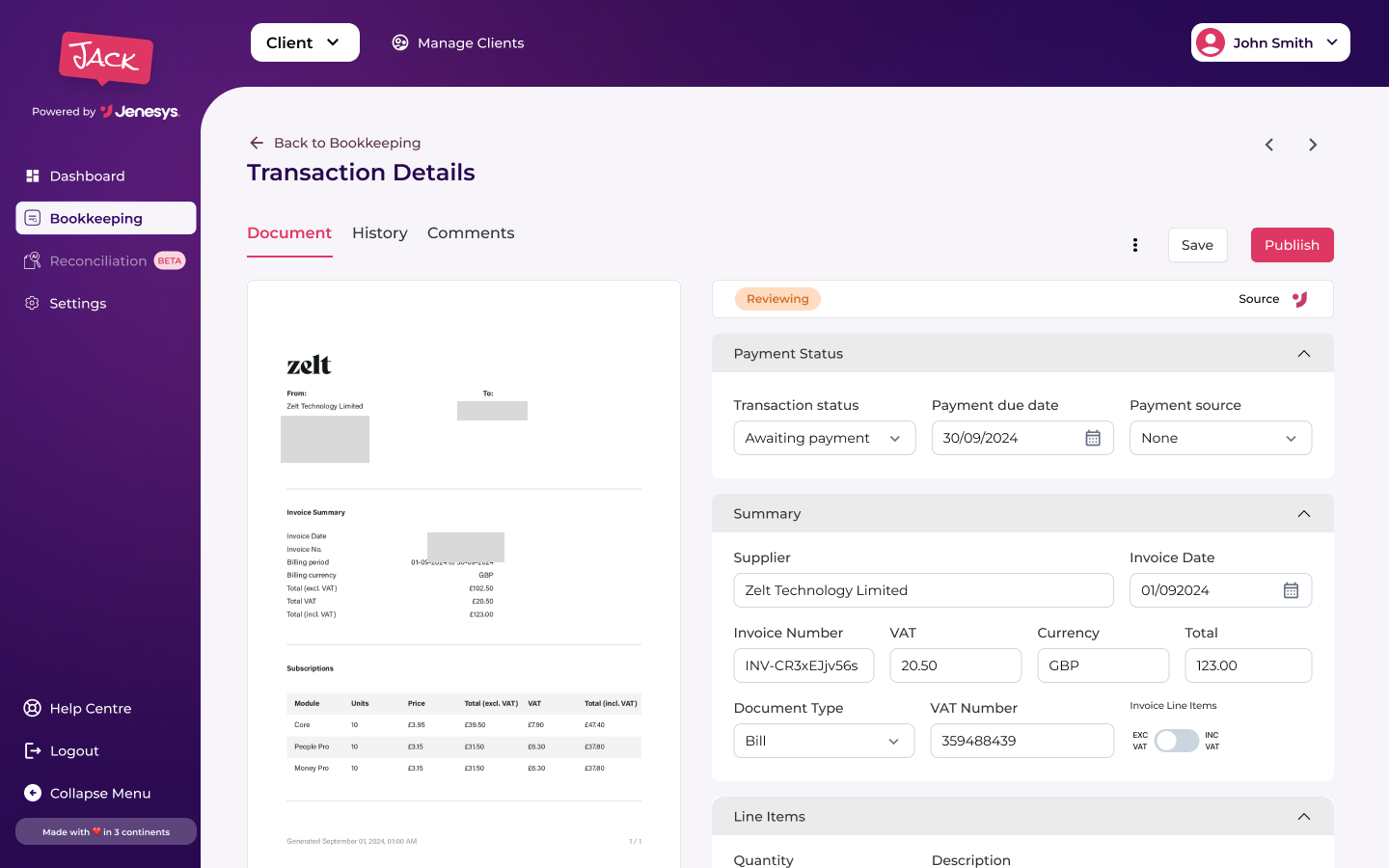Open the Settings gear icon
Screen dimensions: 1389x868
click(32, 303)
